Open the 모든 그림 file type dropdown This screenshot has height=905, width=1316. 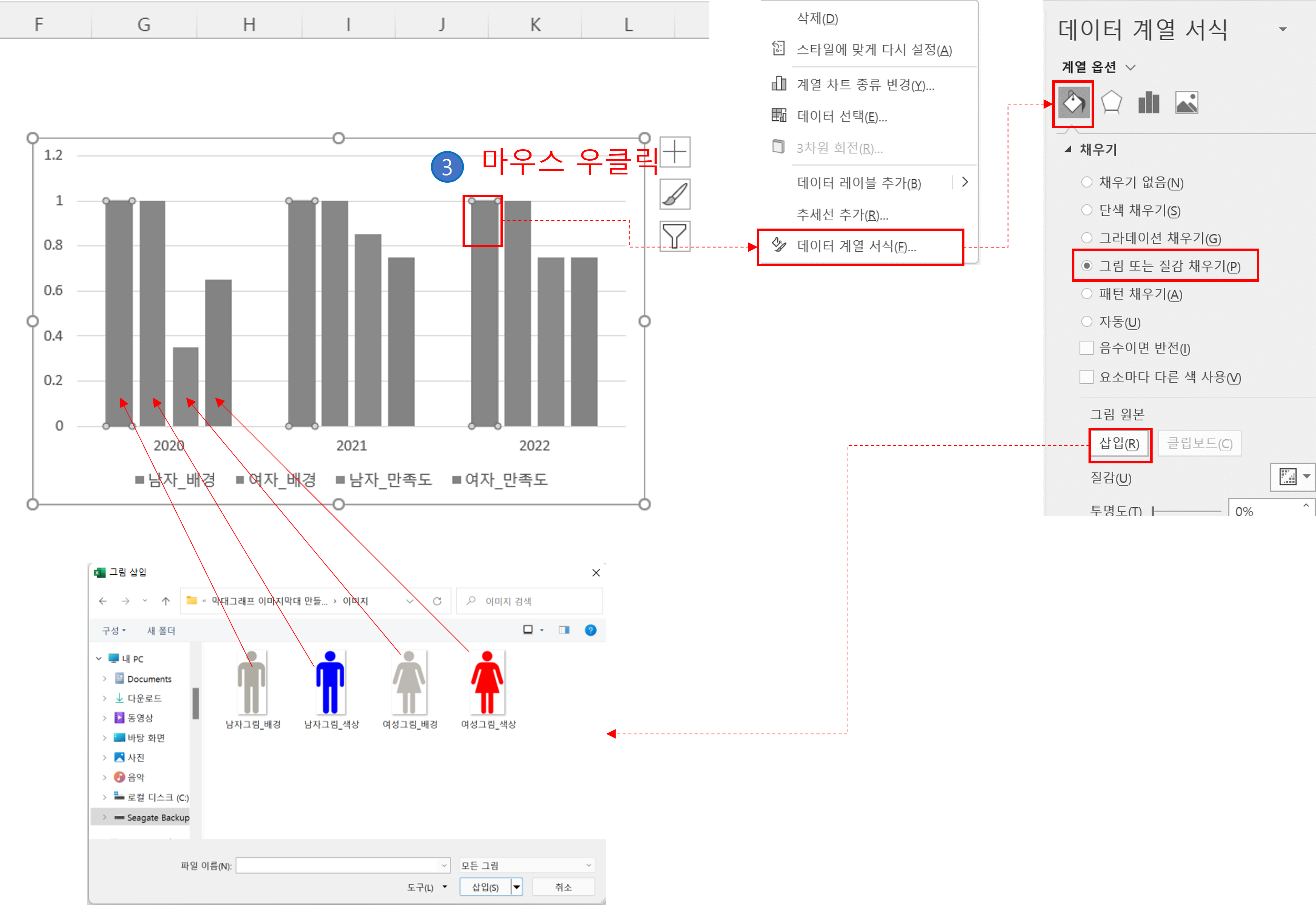(526, 865)
